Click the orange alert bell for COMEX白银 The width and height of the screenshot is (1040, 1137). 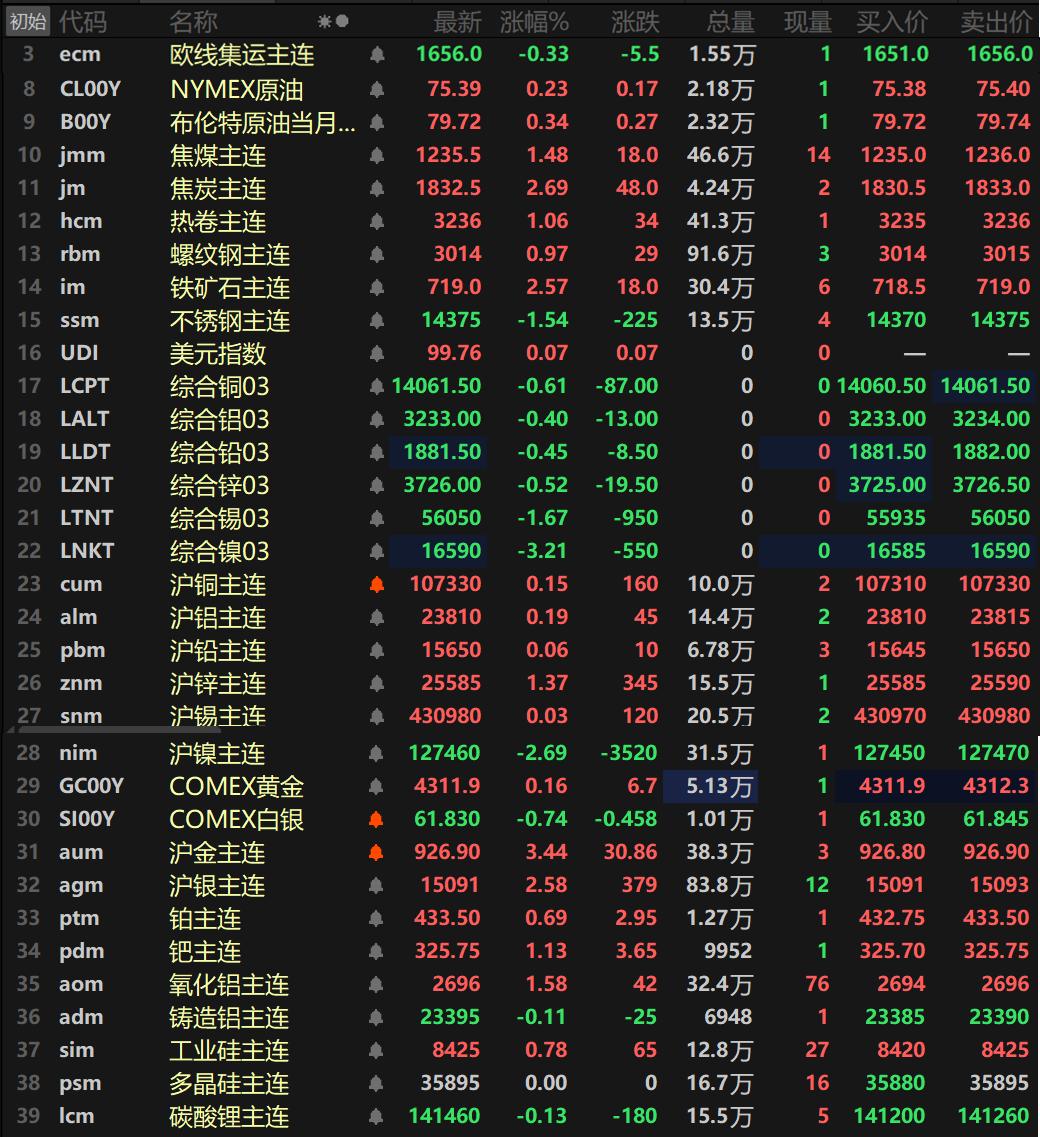coord(376,819)
